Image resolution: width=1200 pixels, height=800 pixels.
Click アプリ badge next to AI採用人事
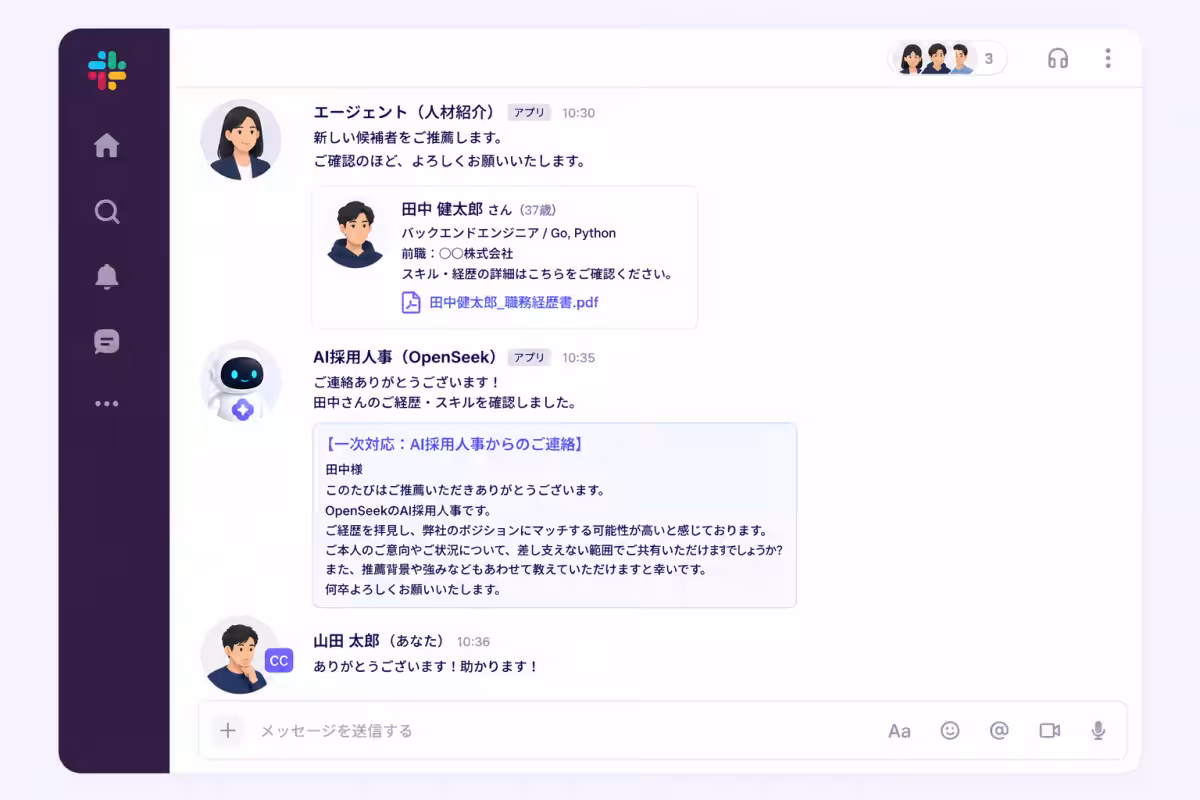[529, 357]
